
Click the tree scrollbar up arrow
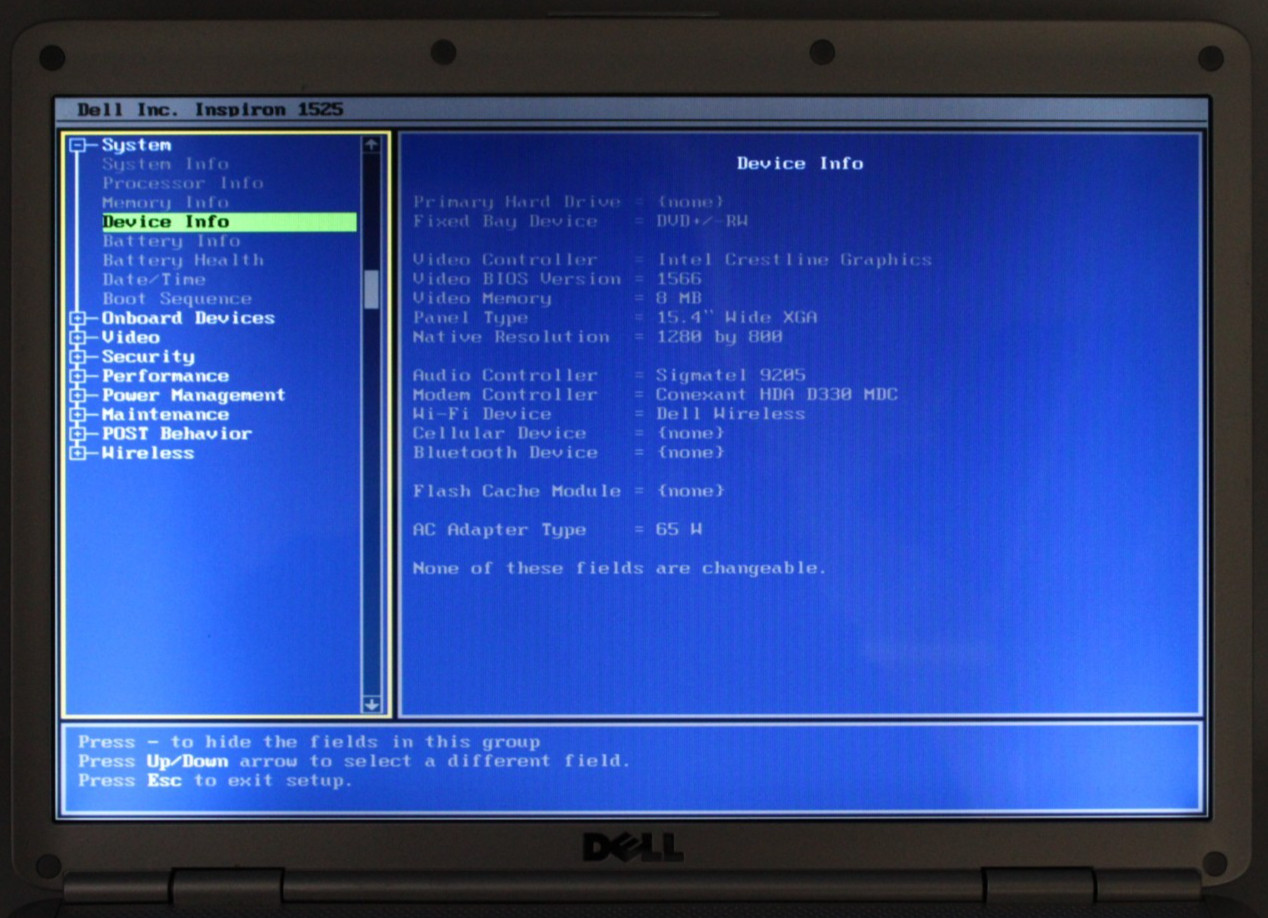(371, 145)
